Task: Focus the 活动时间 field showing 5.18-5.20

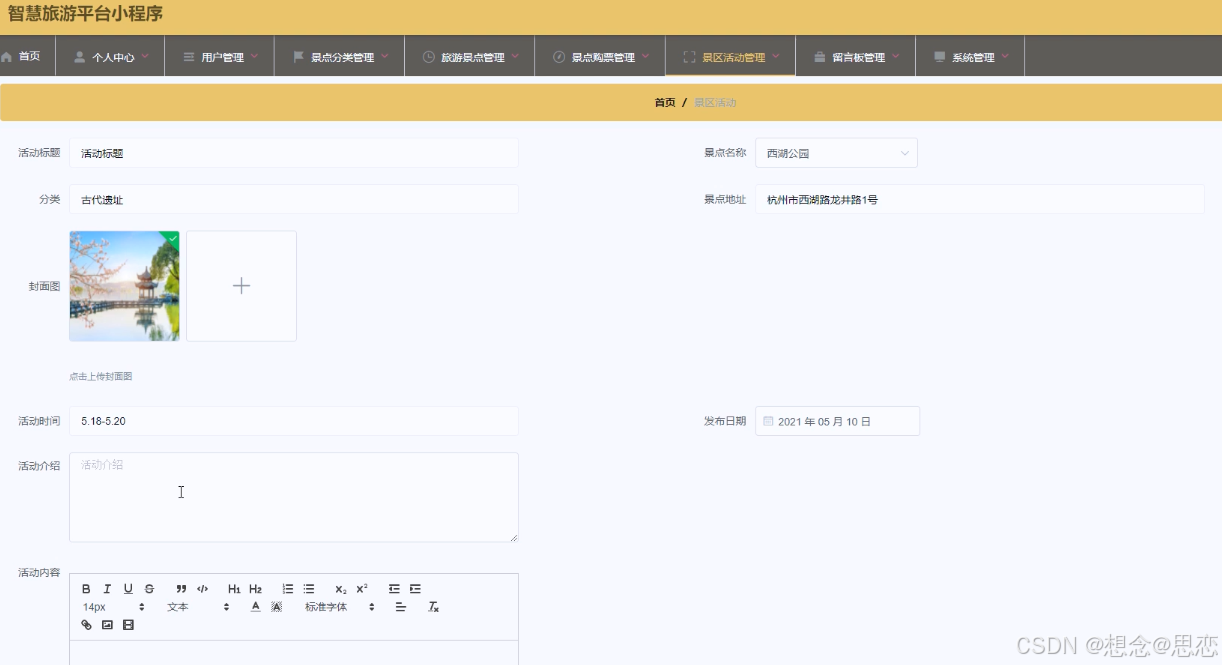Action: coord(294,421)
